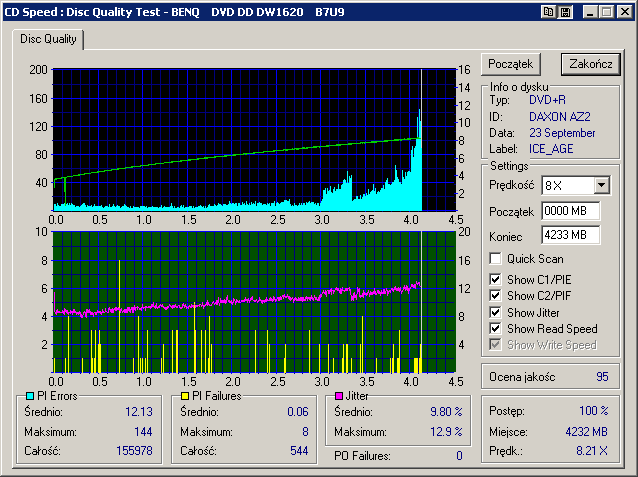
Task: Click the PI Errors maximum value 144
Action: pyautogui.click(x=143, y=431)
